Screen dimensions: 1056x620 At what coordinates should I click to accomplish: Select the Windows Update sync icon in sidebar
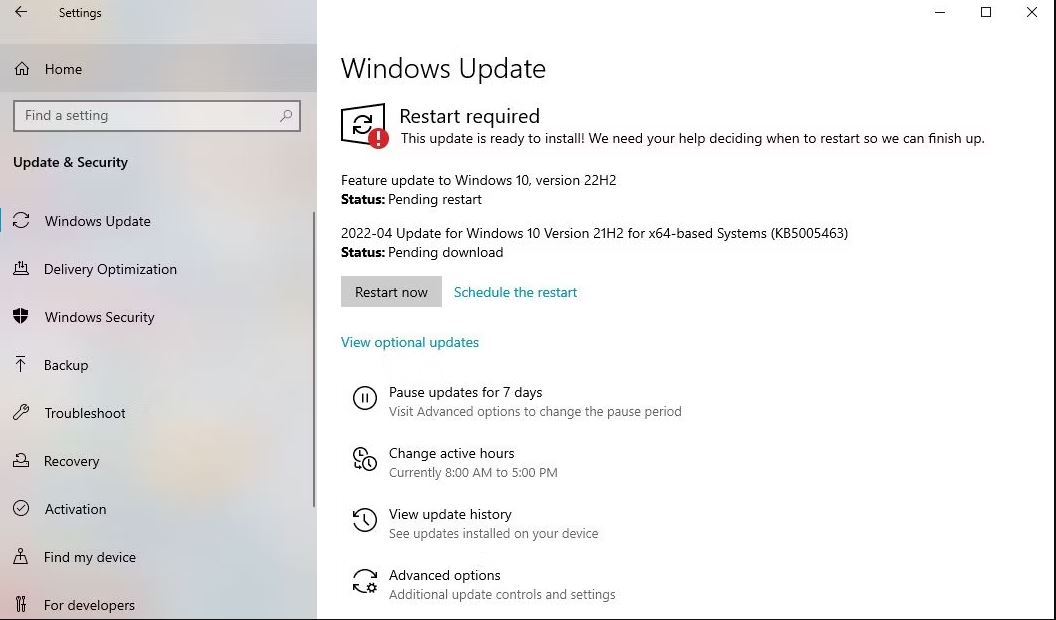point(21,221)
